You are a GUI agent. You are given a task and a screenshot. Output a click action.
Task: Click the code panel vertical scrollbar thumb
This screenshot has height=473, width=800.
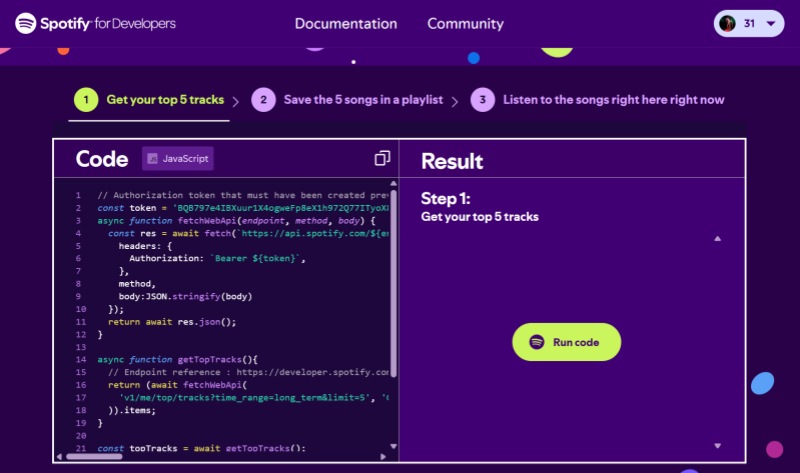pyautogui.click(x=393, y=284)
